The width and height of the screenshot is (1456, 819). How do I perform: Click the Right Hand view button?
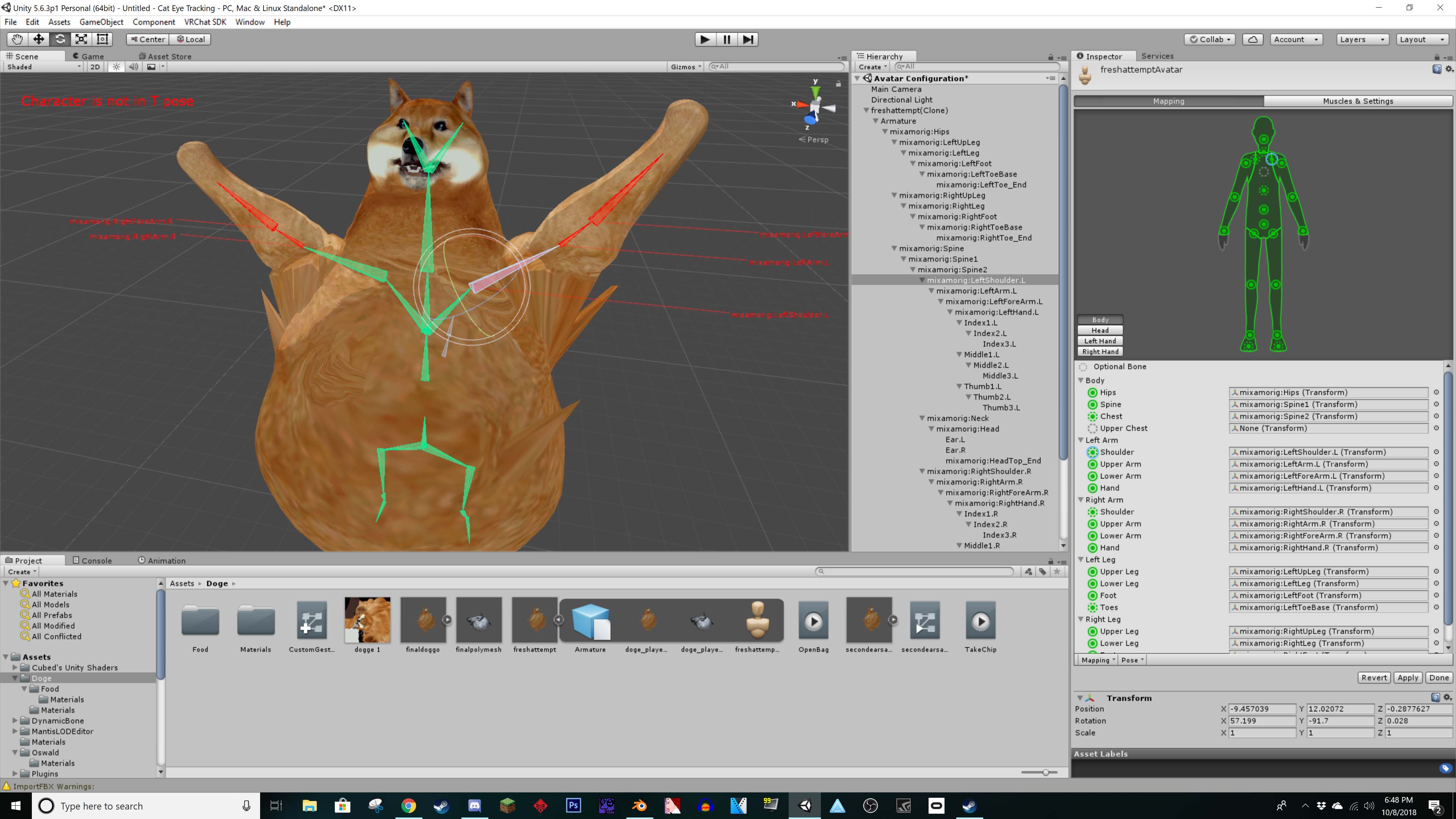[1099, 351]
